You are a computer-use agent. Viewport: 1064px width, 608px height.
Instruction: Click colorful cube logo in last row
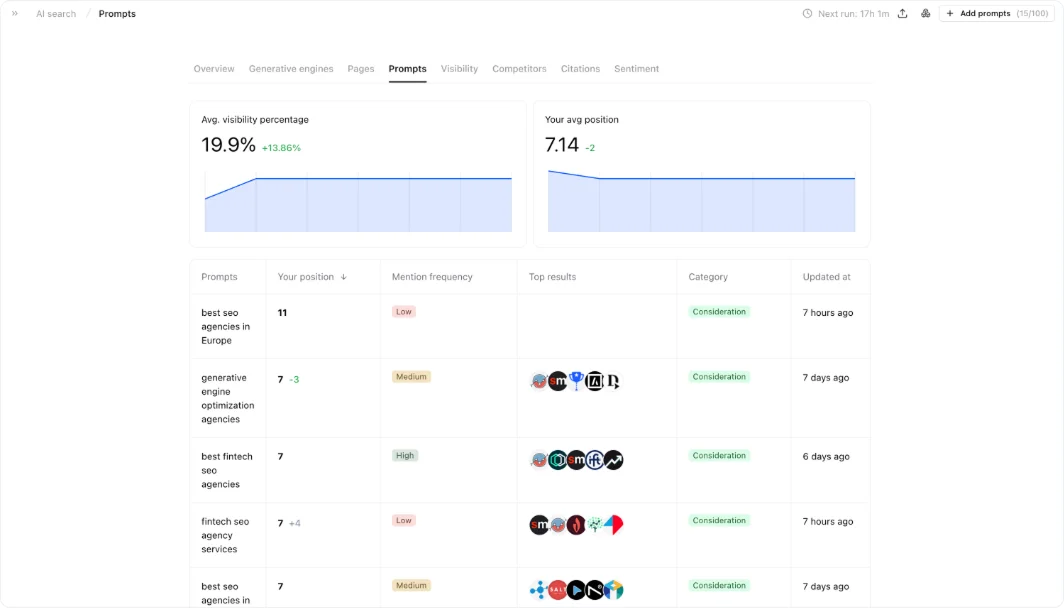[613, 590]
